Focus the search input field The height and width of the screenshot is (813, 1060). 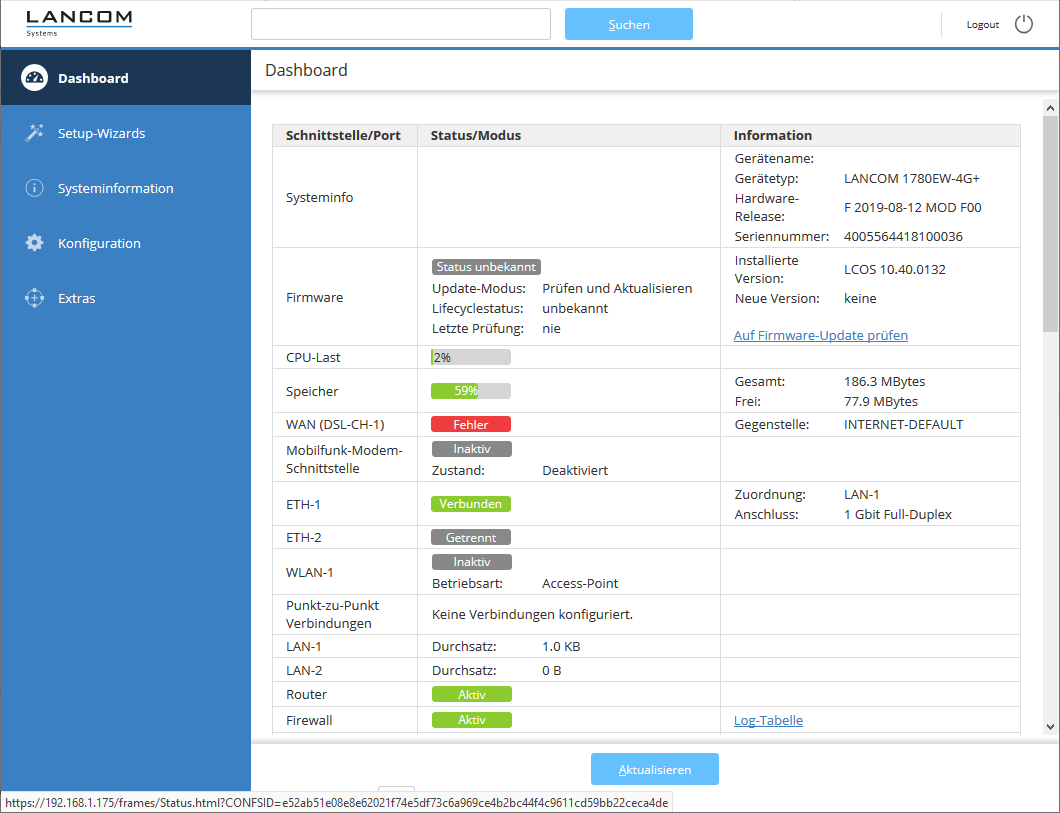coord(400,24)
